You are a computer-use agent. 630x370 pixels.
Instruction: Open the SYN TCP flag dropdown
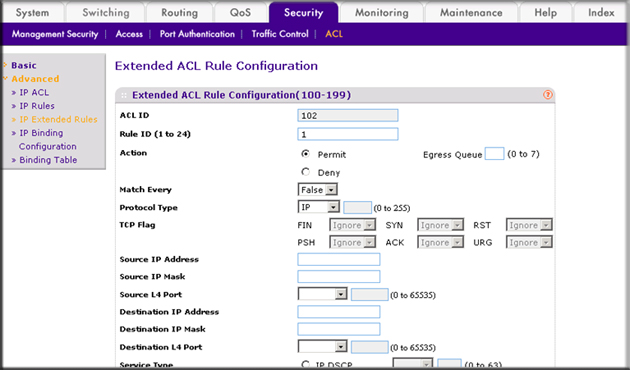pyautogui.click(x=440, y=225)
